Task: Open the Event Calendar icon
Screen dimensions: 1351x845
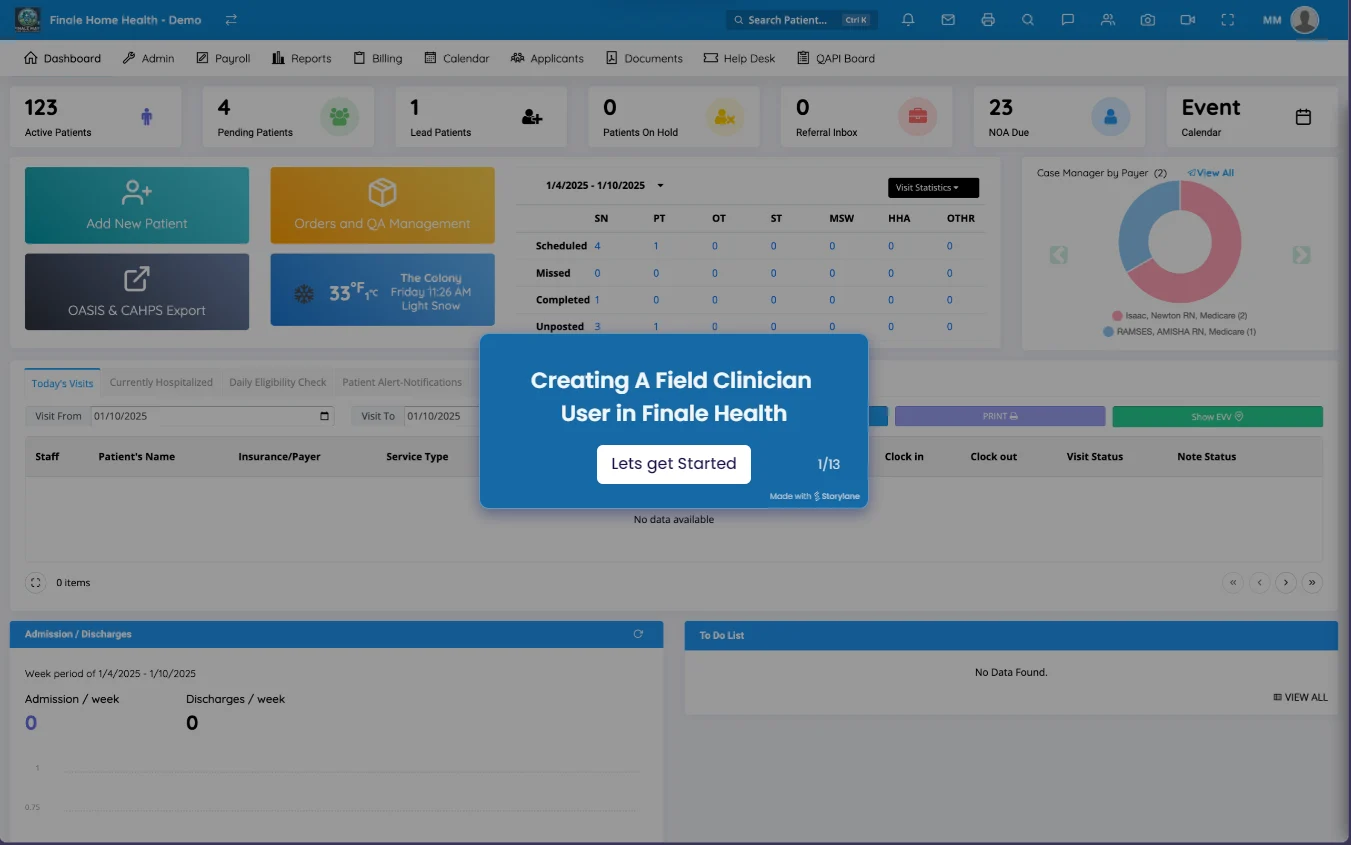Action: coord(1303,117)
